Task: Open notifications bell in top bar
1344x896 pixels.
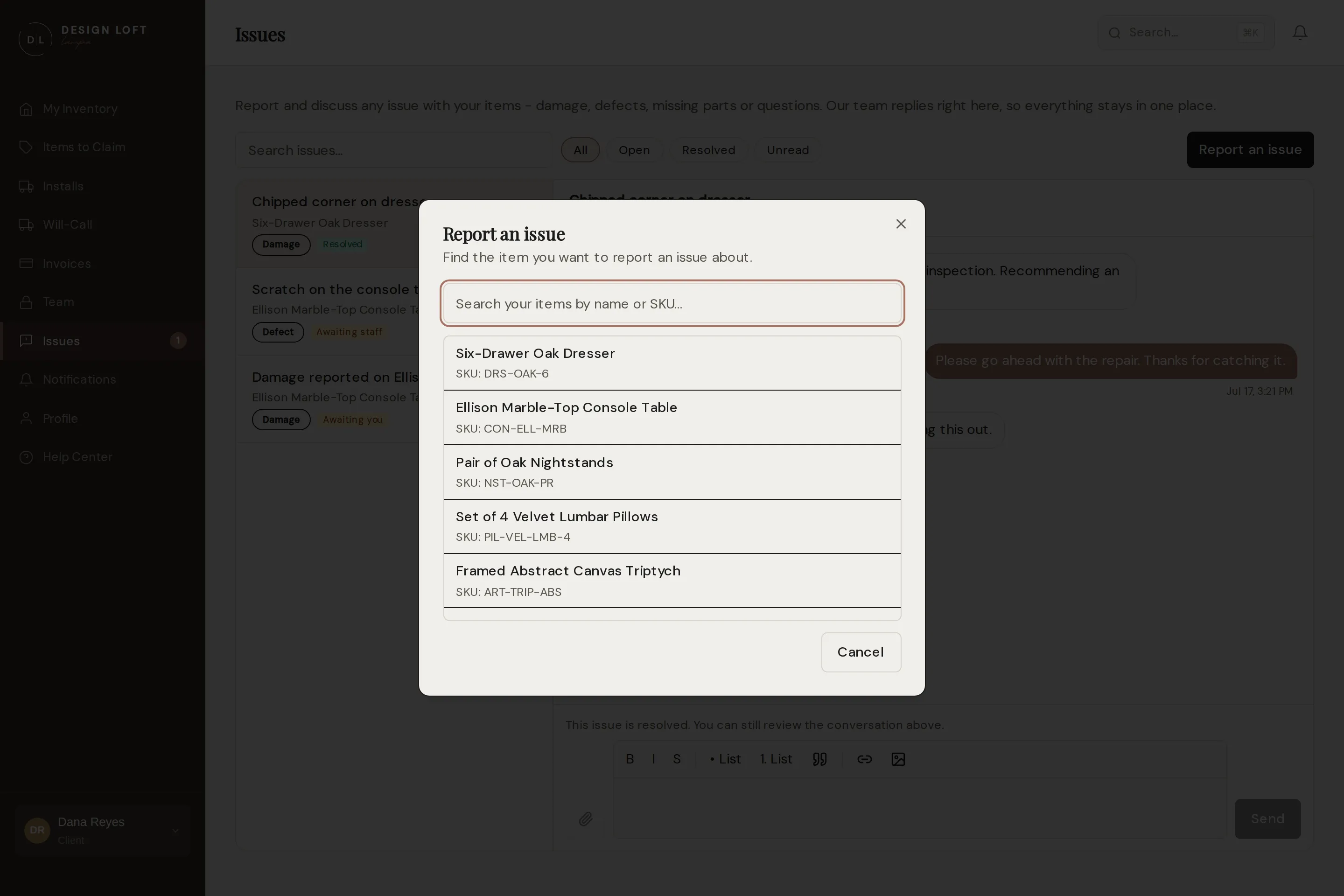Action: [1300, 33]
